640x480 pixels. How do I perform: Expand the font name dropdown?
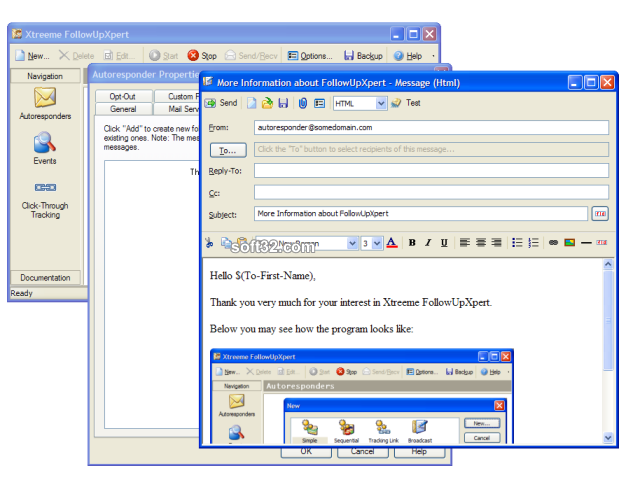tap(352, 244)
